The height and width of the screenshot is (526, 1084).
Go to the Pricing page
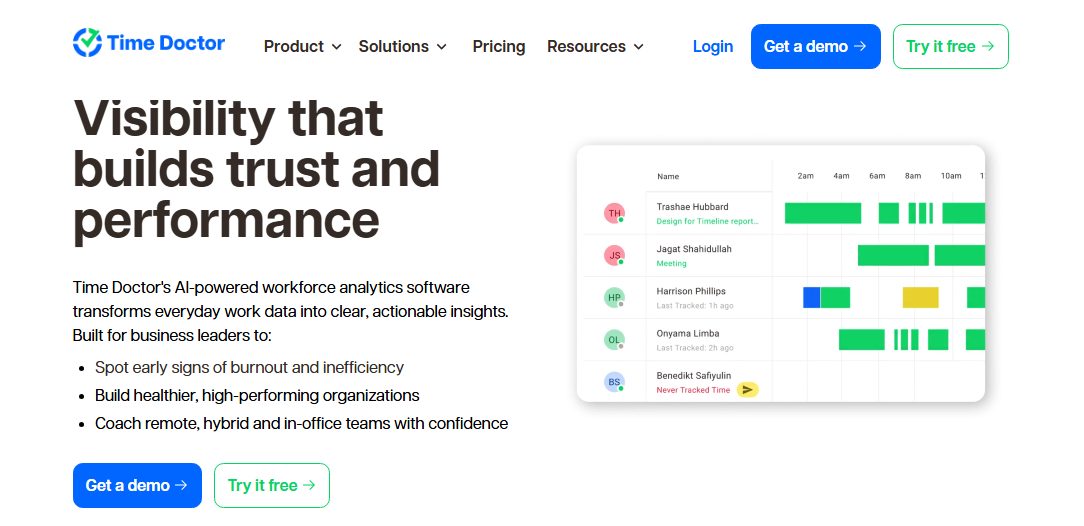pyautogui.click(x=498, y=46)
